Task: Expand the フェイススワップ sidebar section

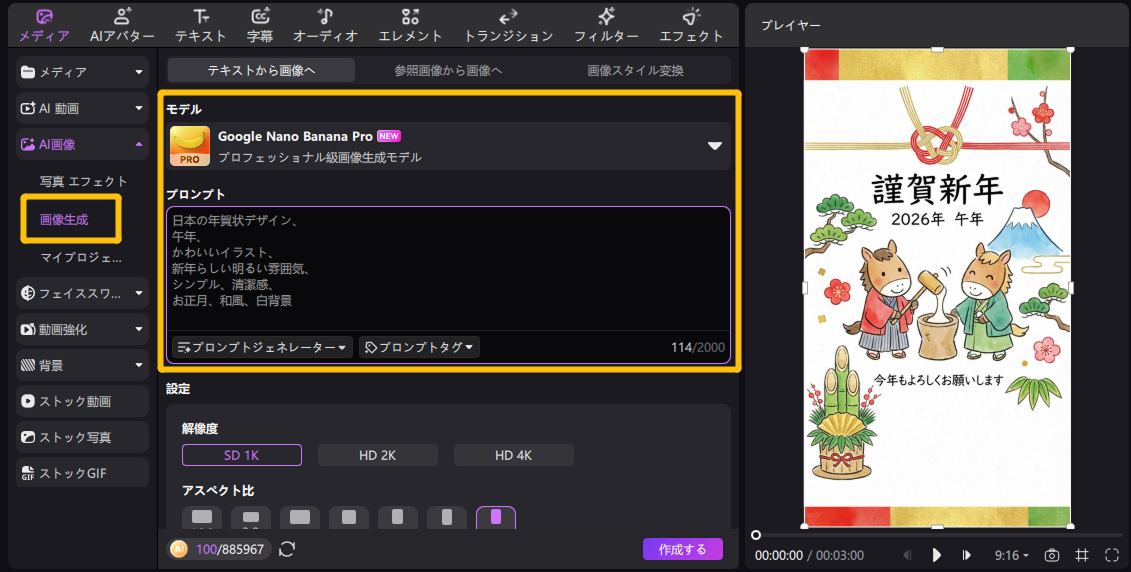Action: [x=138, y=293]
